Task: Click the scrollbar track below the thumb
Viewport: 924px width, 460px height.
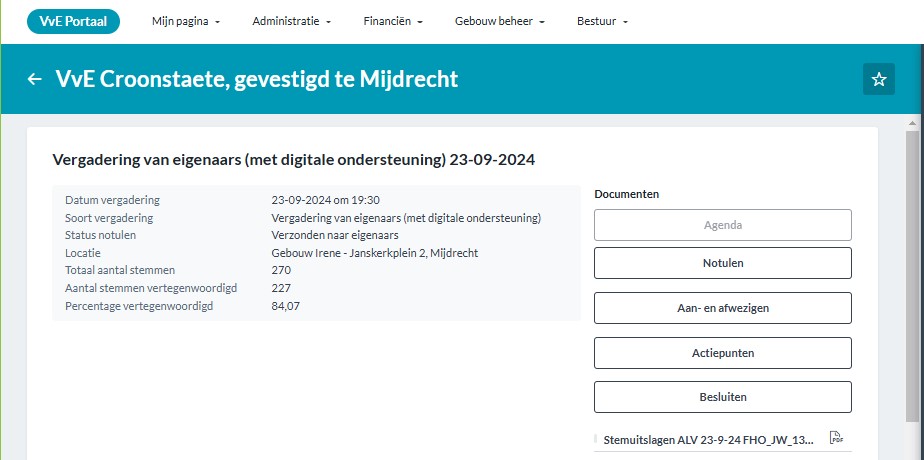Action: [x=913, y=440]
